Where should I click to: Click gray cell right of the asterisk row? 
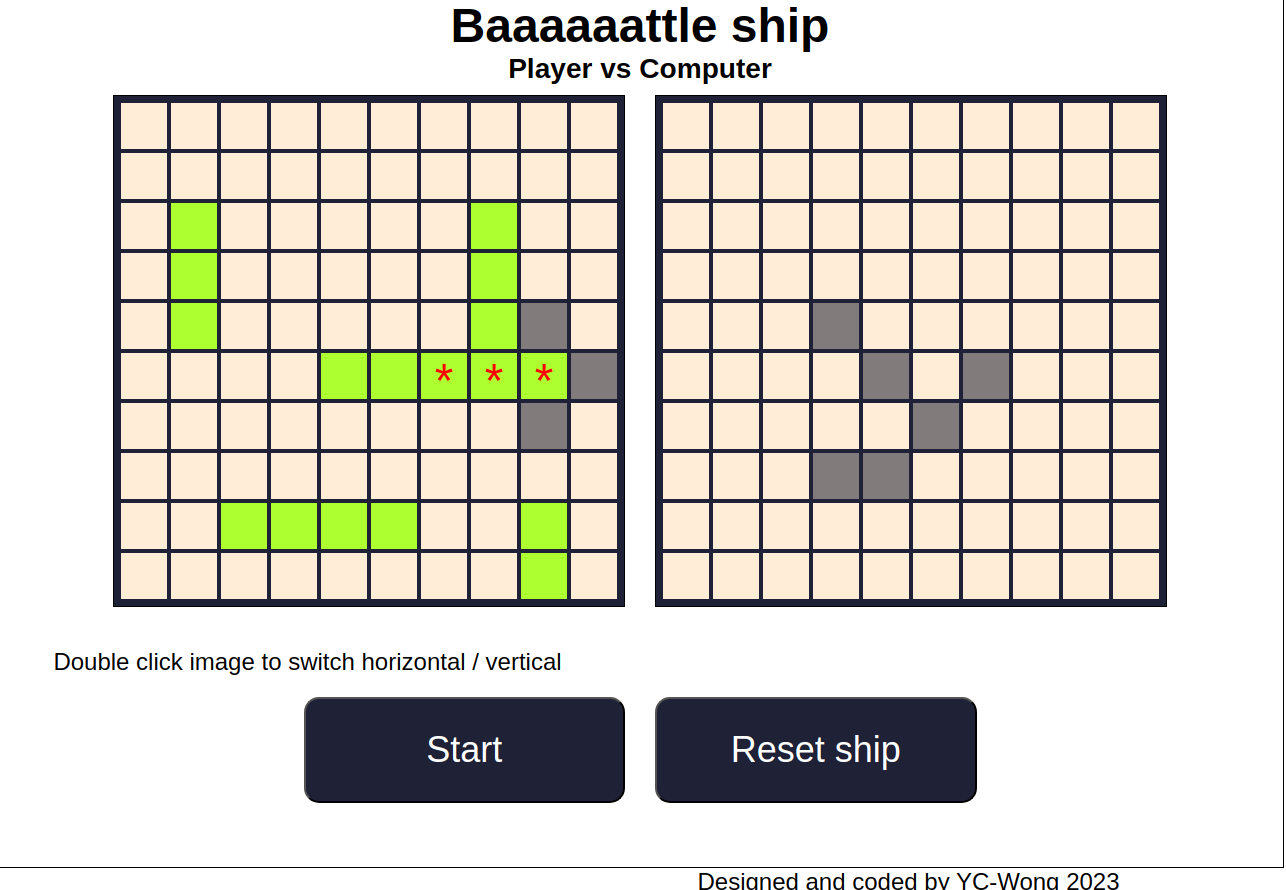[594, 376]
